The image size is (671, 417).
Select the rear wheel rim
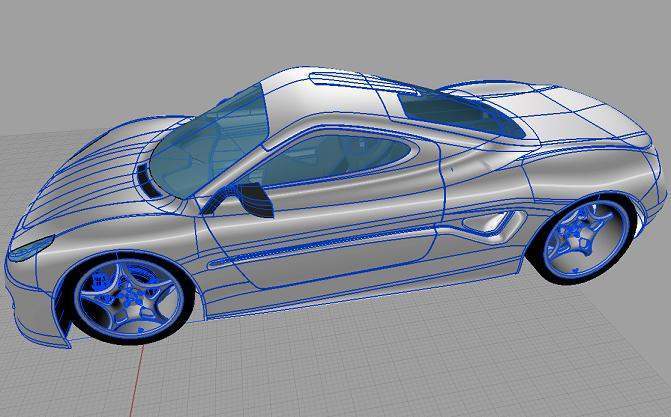[580, 238]
